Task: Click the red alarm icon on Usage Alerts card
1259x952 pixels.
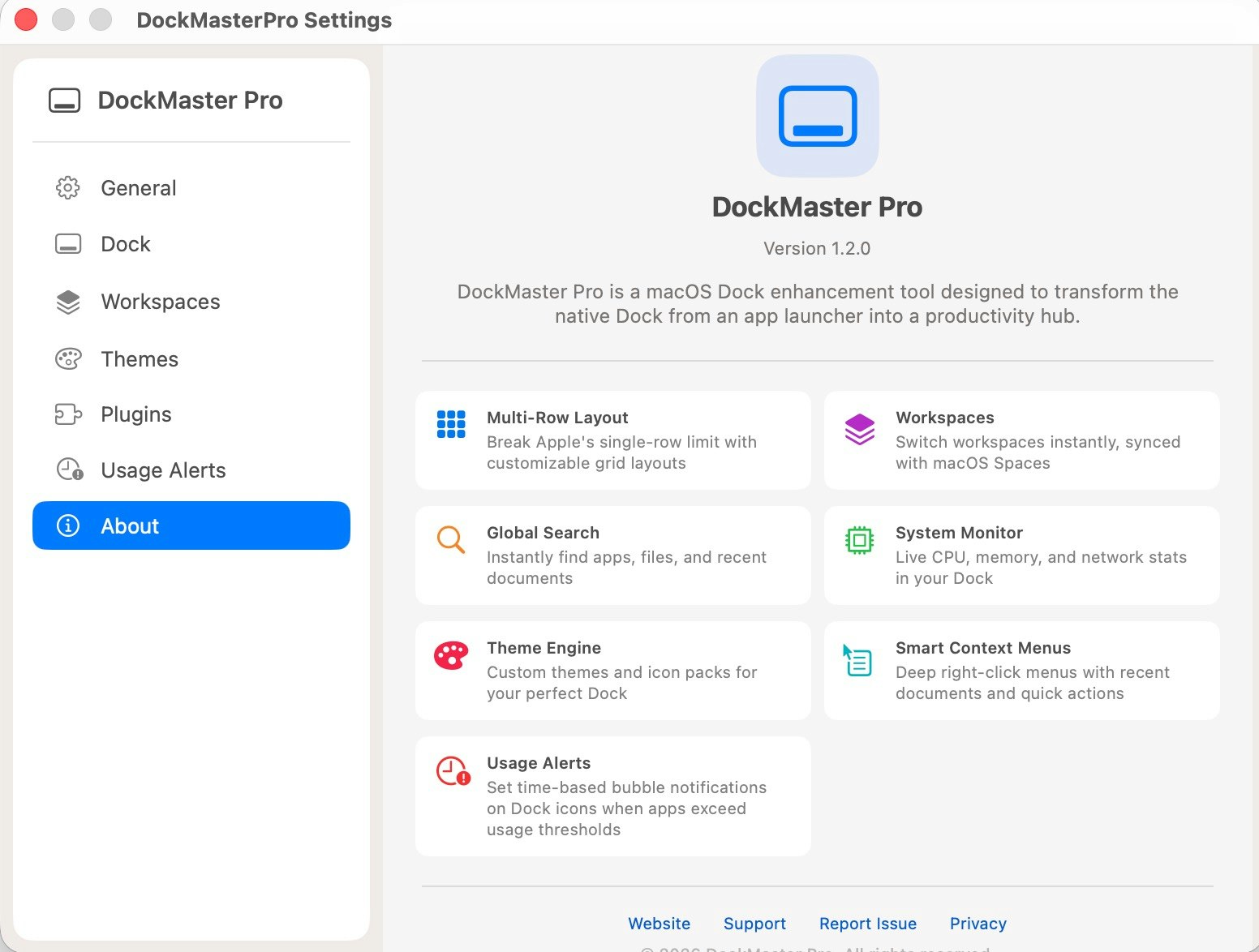Action: [x=451, y=770]
